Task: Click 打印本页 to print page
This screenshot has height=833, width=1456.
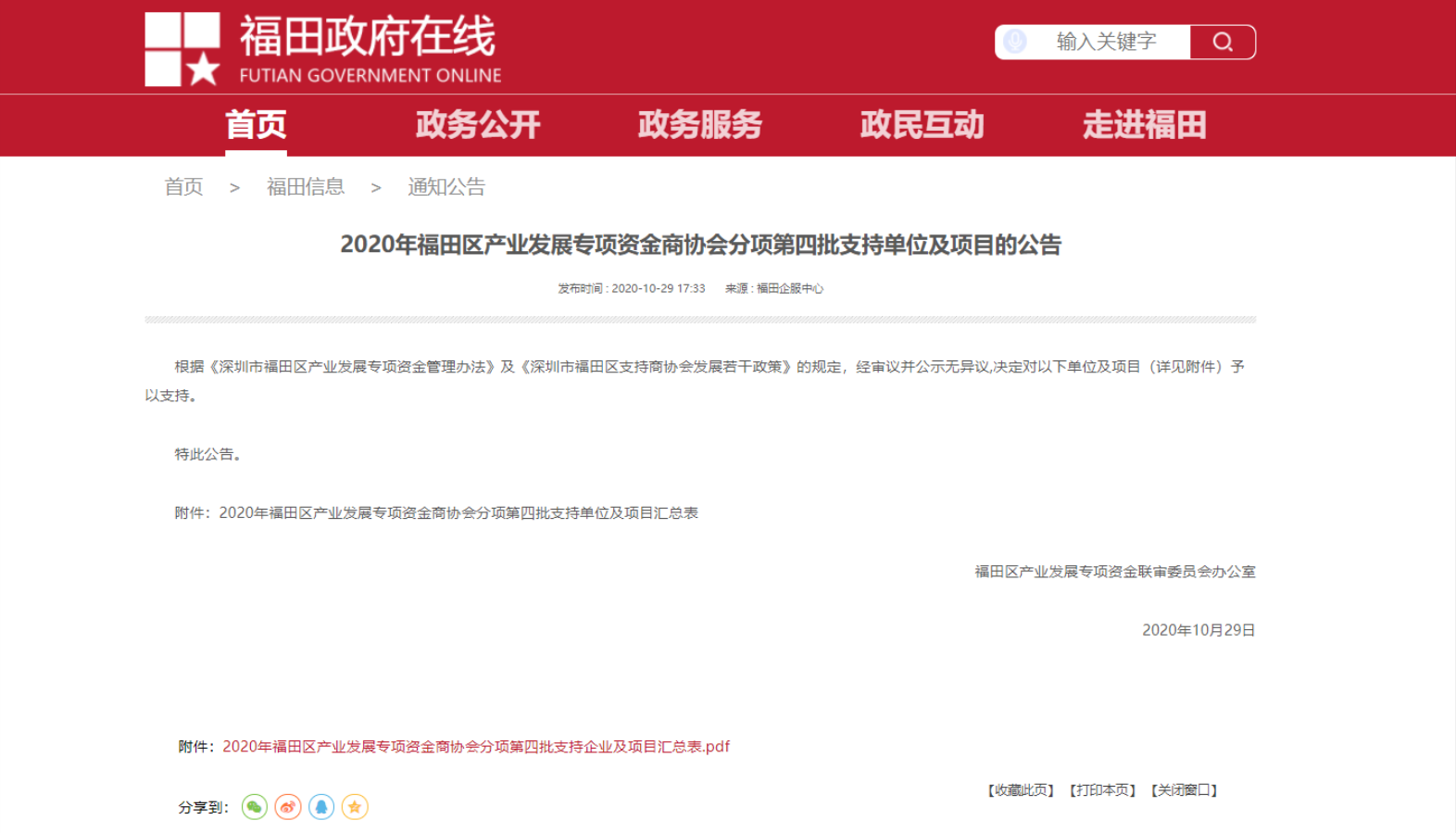Action: [x=1102, y=790]
